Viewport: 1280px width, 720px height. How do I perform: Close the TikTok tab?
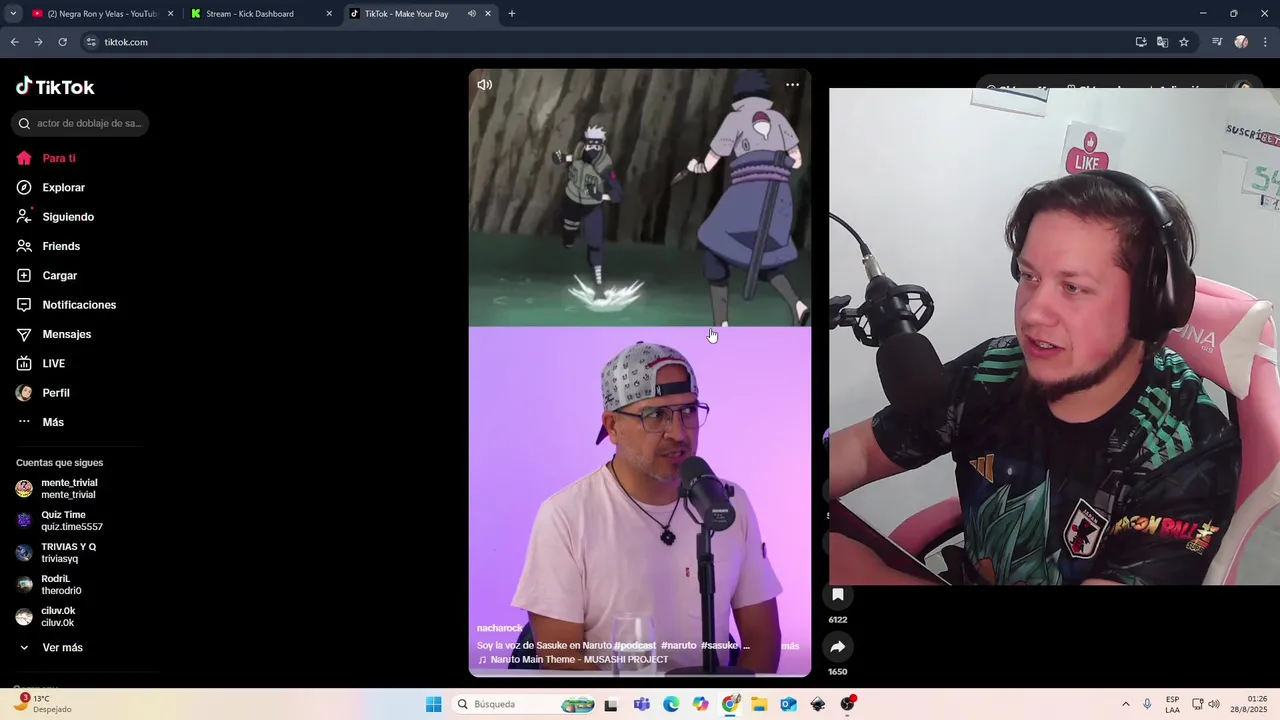pos(488,14)
